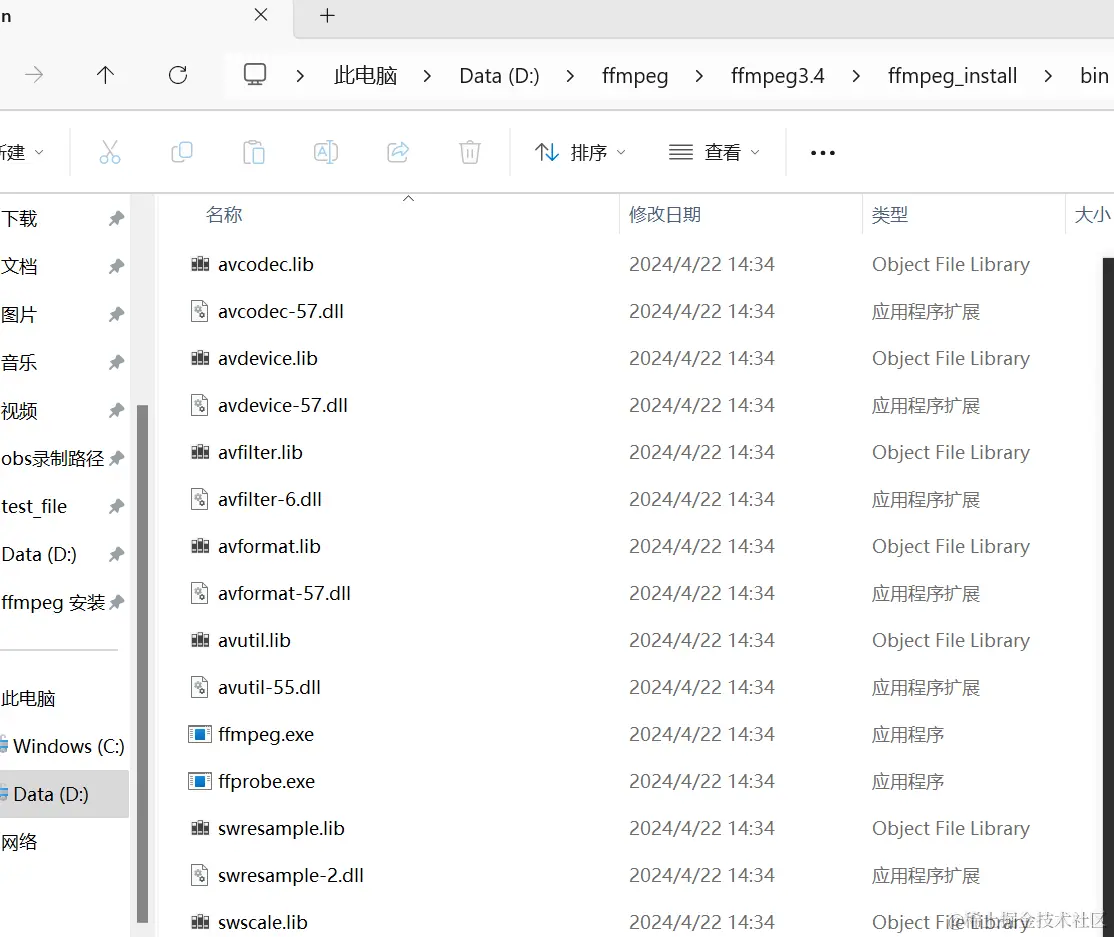This screenshot has height=937, width=1114.
Task: Open 文档 in quick access
Action: pyautogui.click(x=19, y=266)
